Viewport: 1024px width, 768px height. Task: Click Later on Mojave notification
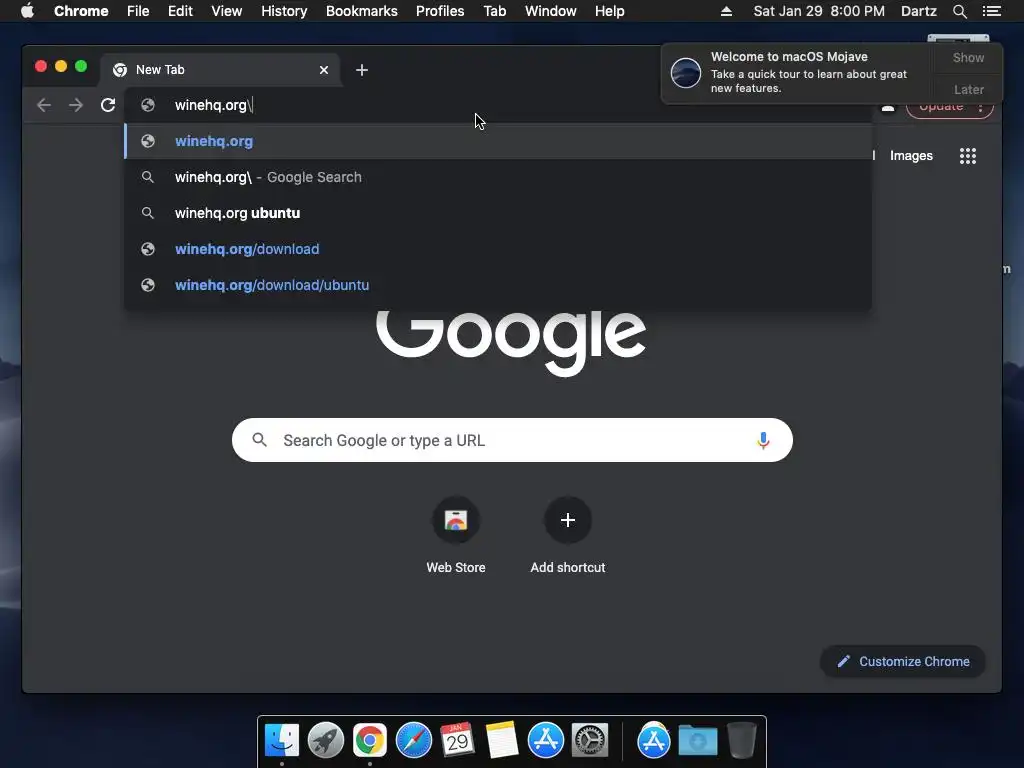click(x=968, y=89)
